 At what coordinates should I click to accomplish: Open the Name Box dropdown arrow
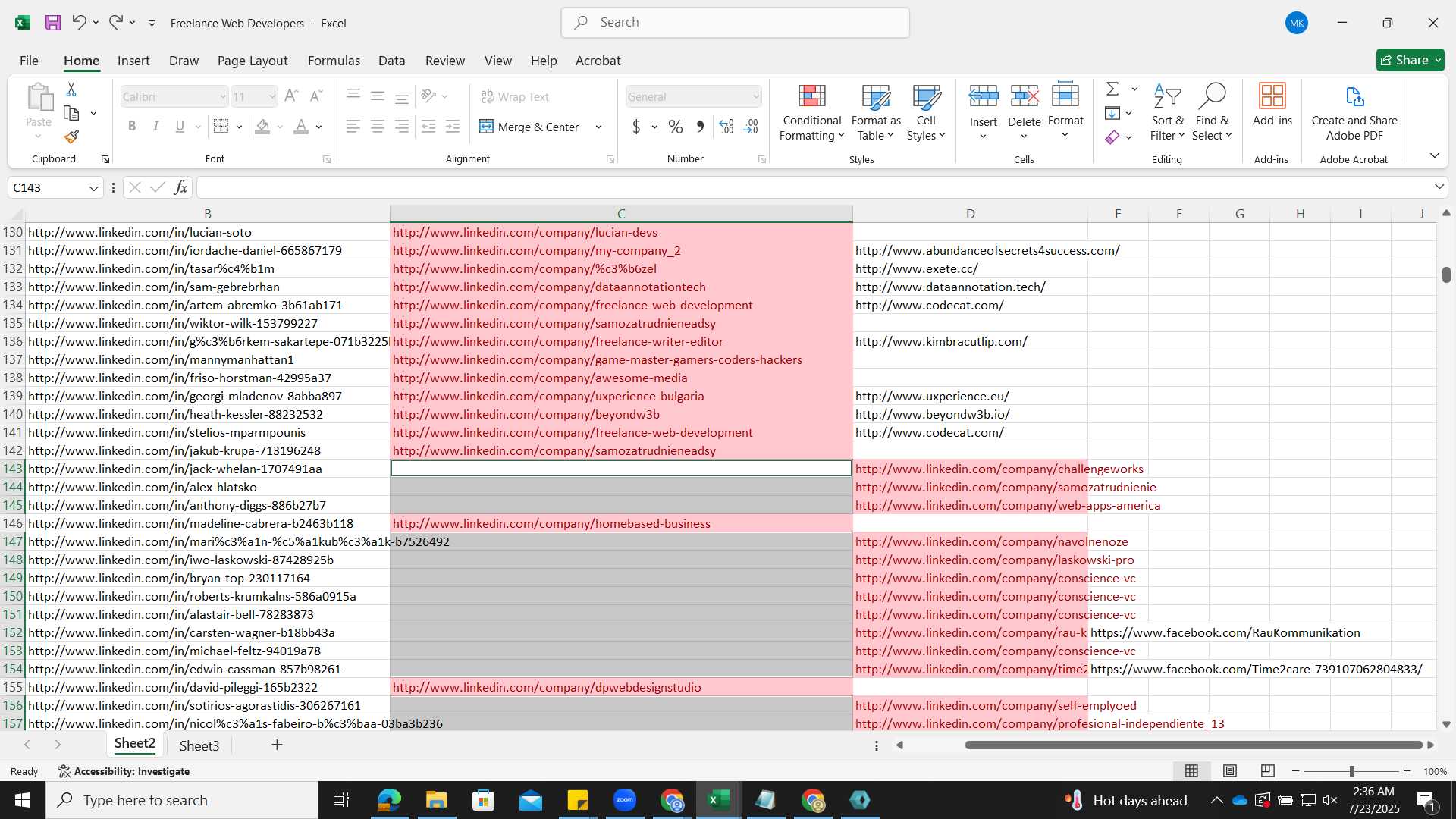(94, 188)
